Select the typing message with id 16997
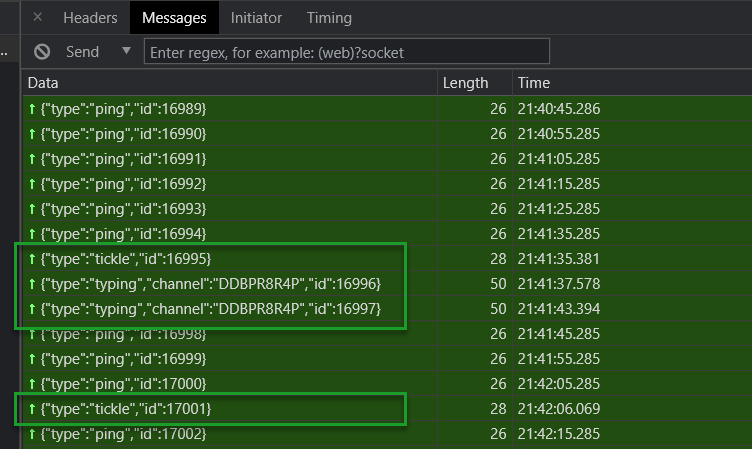 pos(387,308)
